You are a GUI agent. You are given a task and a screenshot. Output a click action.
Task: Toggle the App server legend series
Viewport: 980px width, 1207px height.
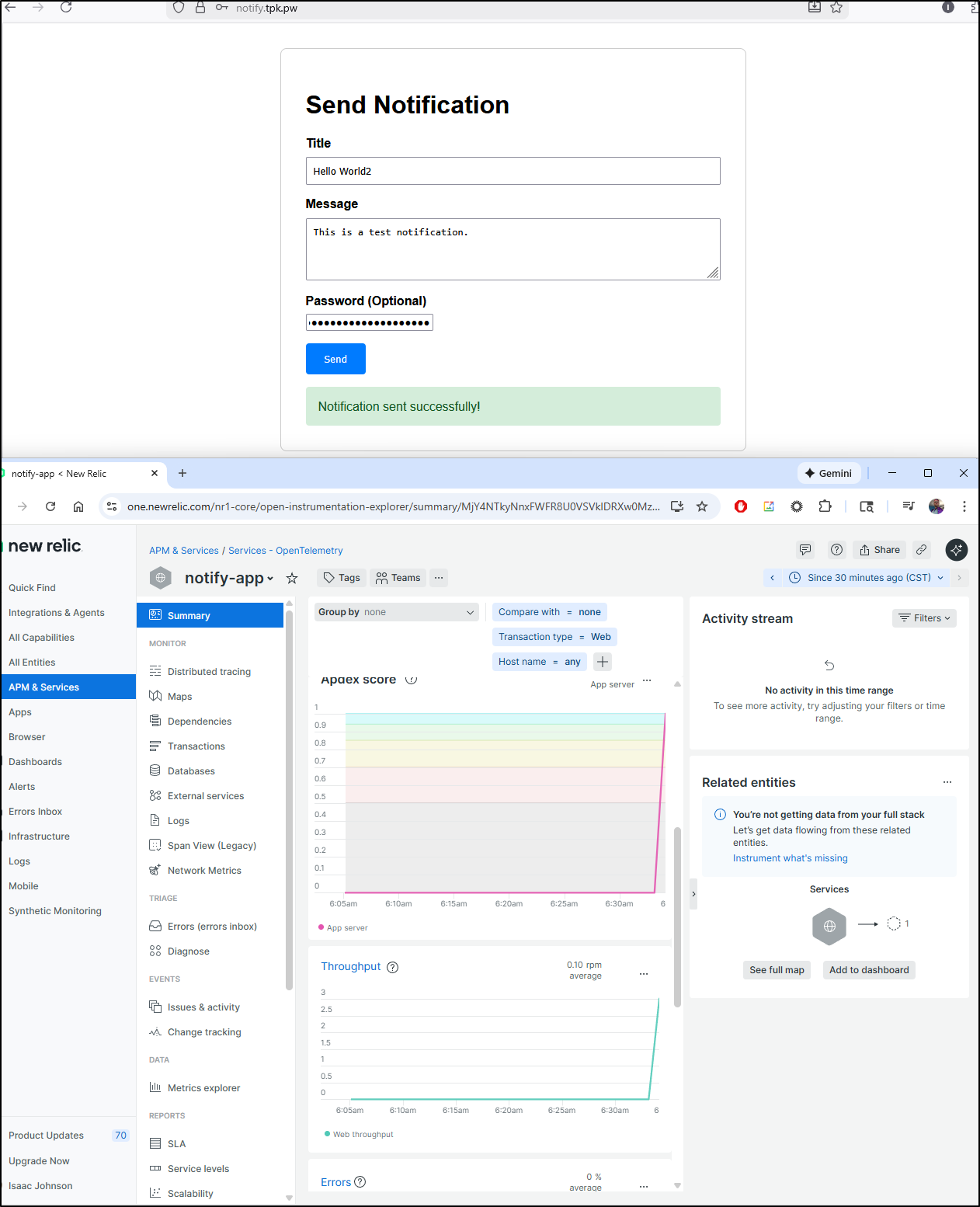click(x=343, y=927)
